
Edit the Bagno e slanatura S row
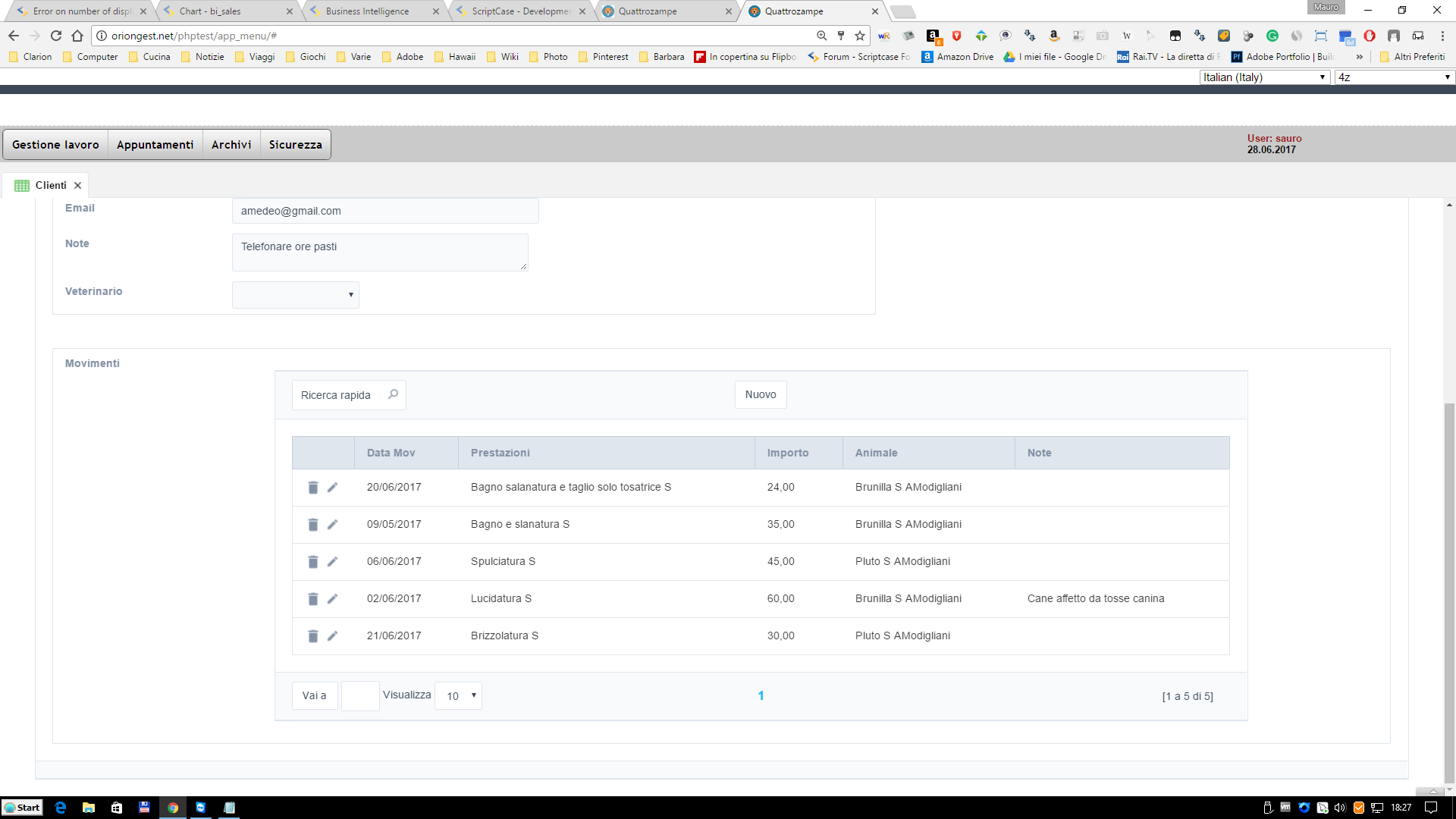pos(332,525)
